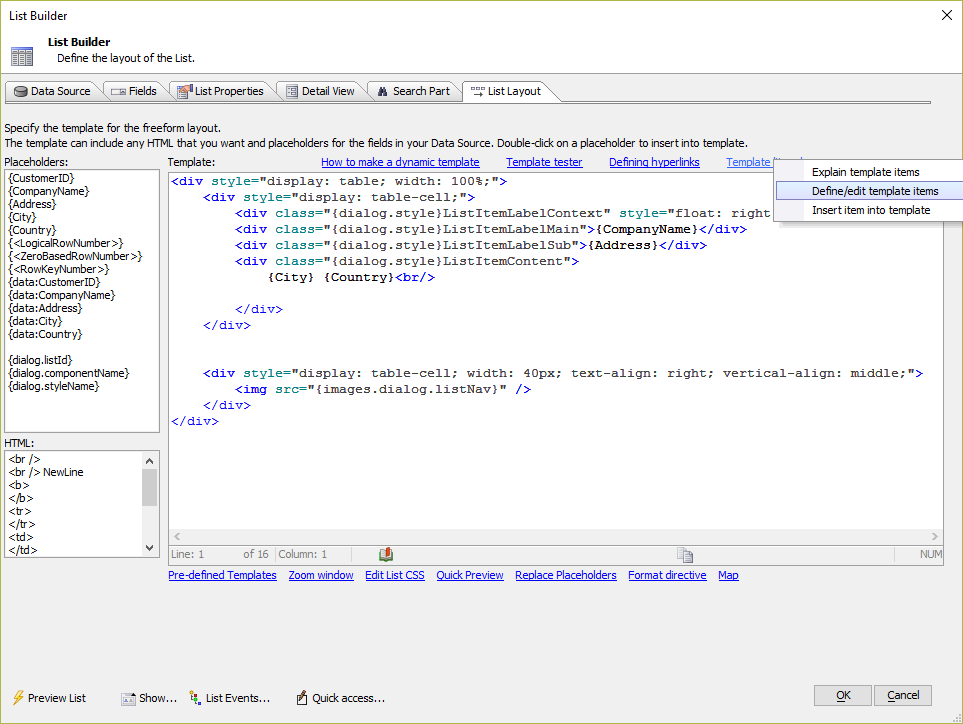Open the Format directive link
Screen dimensions: 963x724
pos(667,575)
